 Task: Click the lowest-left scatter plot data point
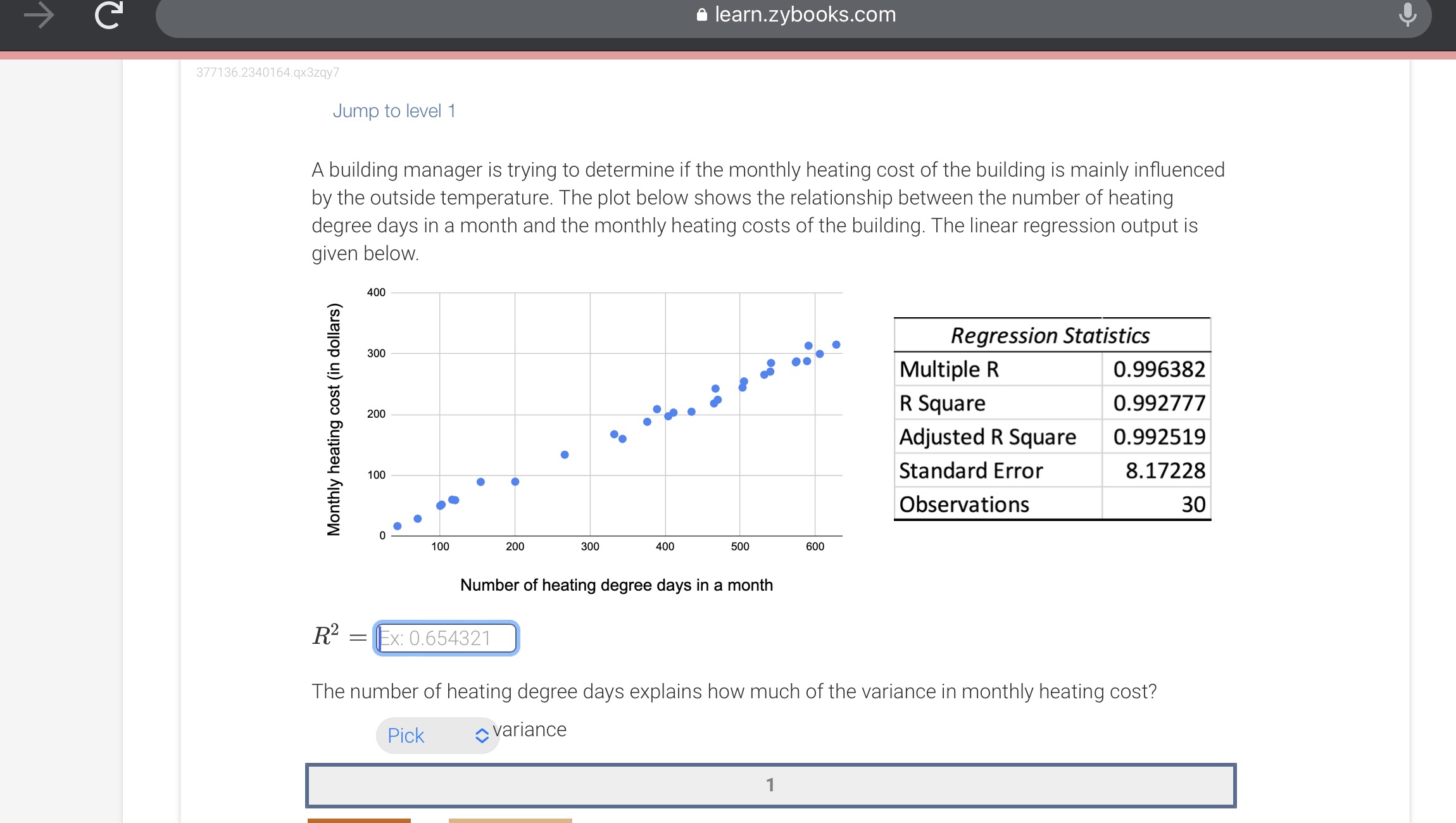[398, 526]
